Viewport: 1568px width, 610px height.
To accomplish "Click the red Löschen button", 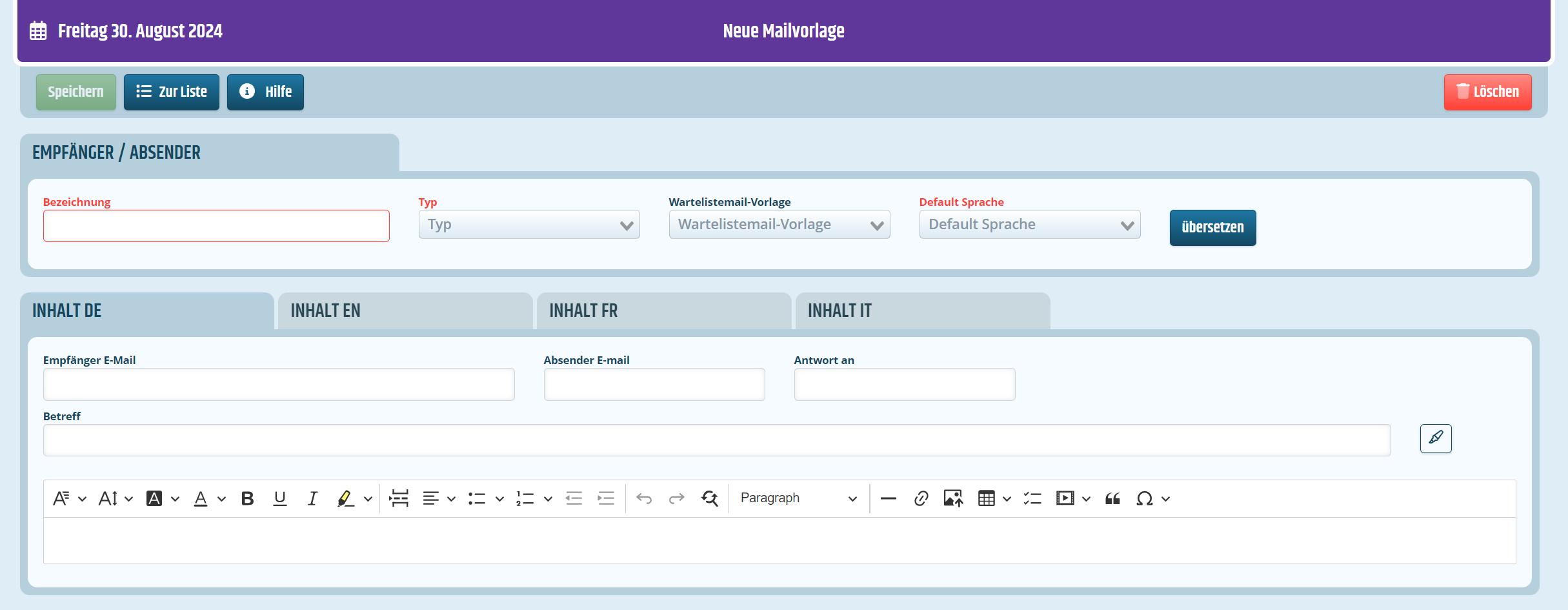I will pos(1488,92).
